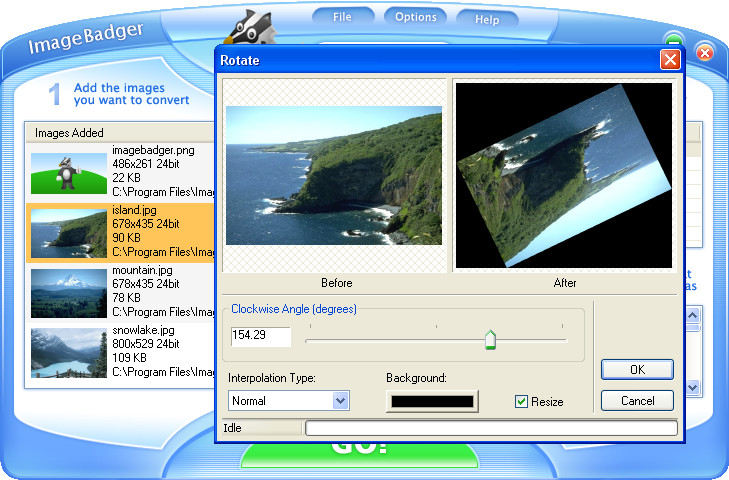Click the Images Added column header
Image resolution: width=729 pixels, height=480 pixels.
click(120, 133)
